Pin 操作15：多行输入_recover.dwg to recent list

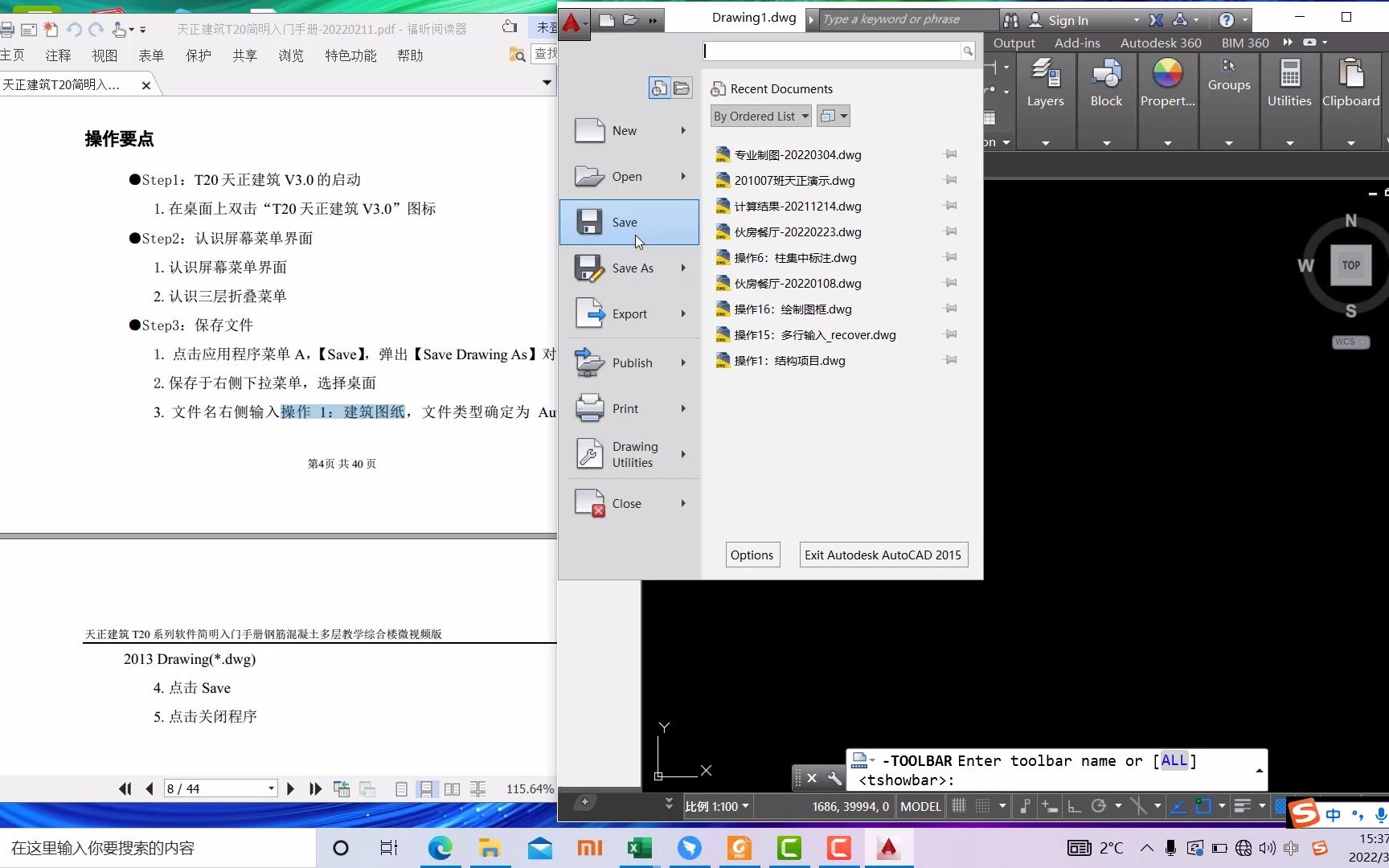[951, 334]
